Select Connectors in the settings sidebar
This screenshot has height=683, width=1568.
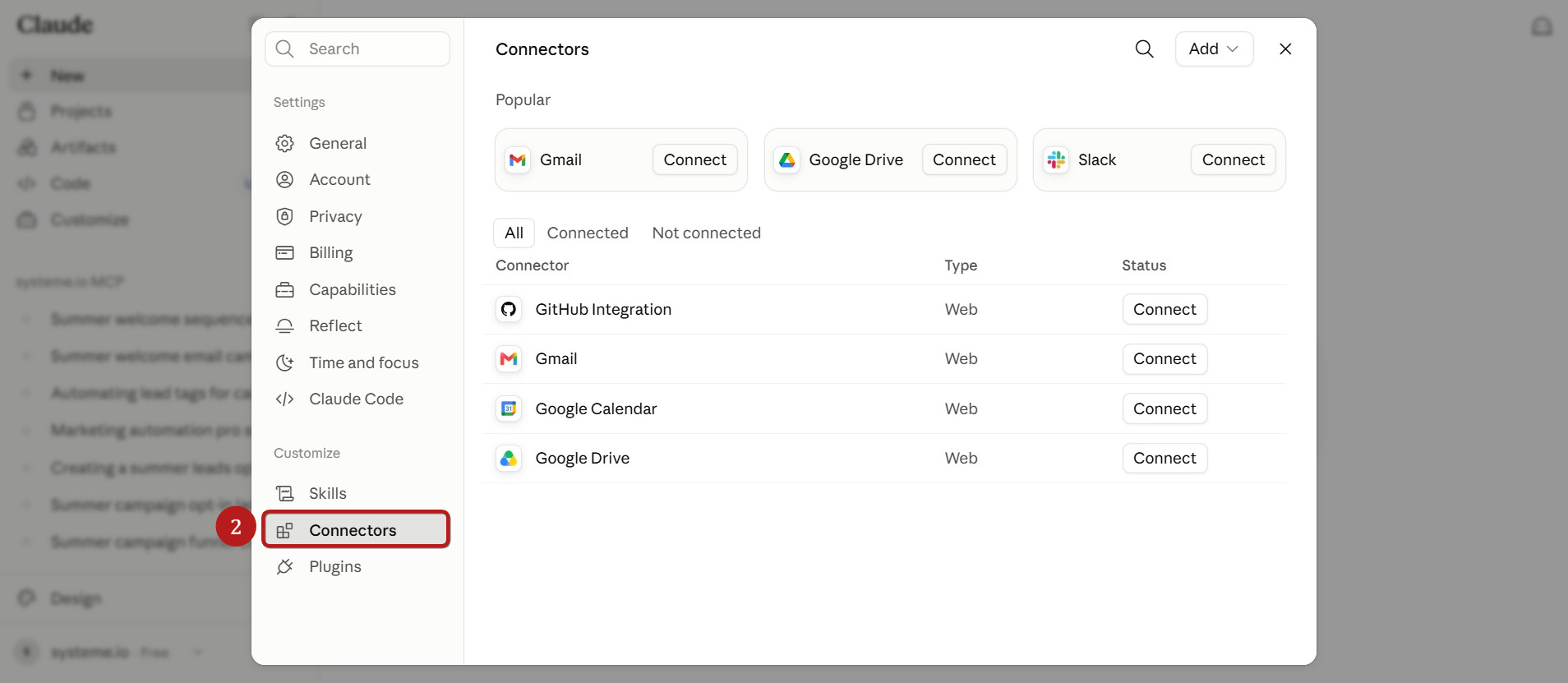pos(357,530)
